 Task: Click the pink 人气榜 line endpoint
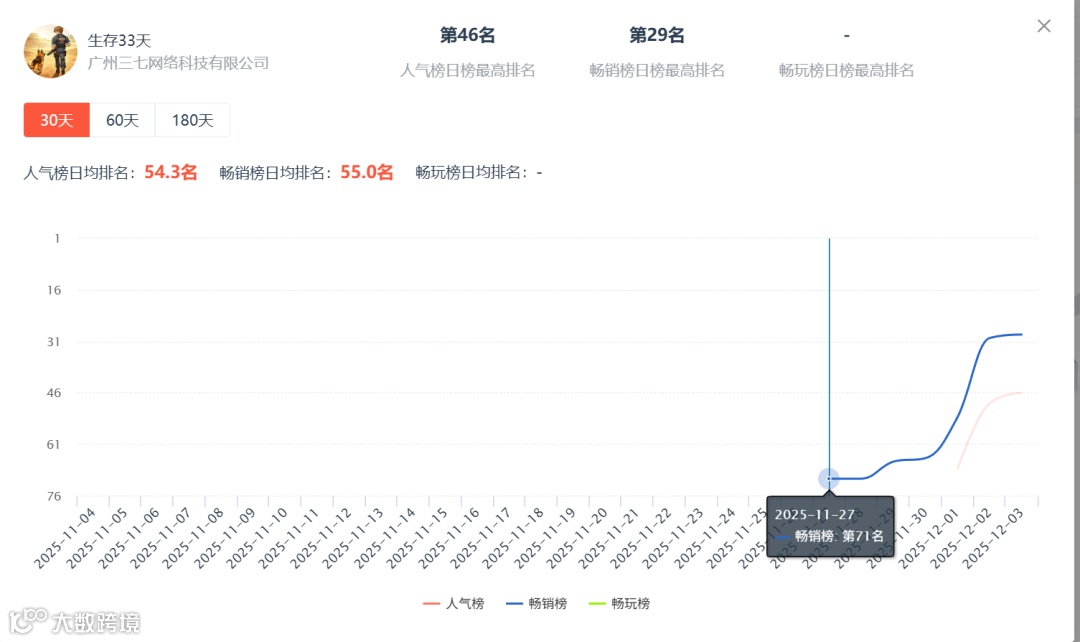coord(1021,393)
